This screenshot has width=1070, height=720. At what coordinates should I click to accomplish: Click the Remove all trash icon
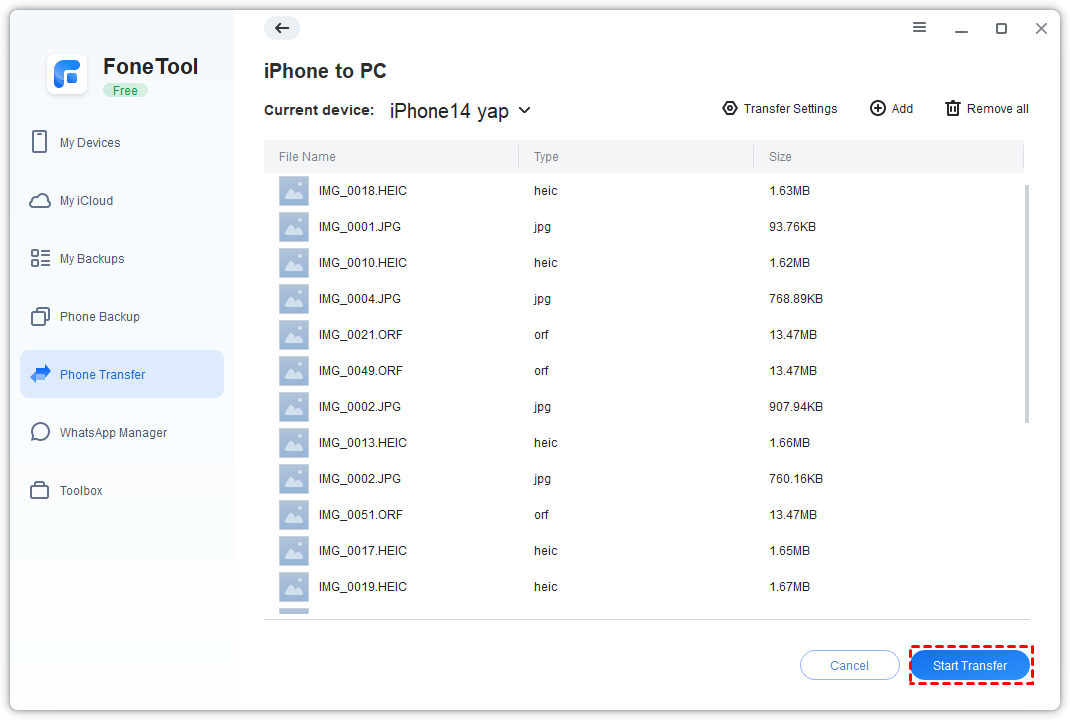coord(953,108)
